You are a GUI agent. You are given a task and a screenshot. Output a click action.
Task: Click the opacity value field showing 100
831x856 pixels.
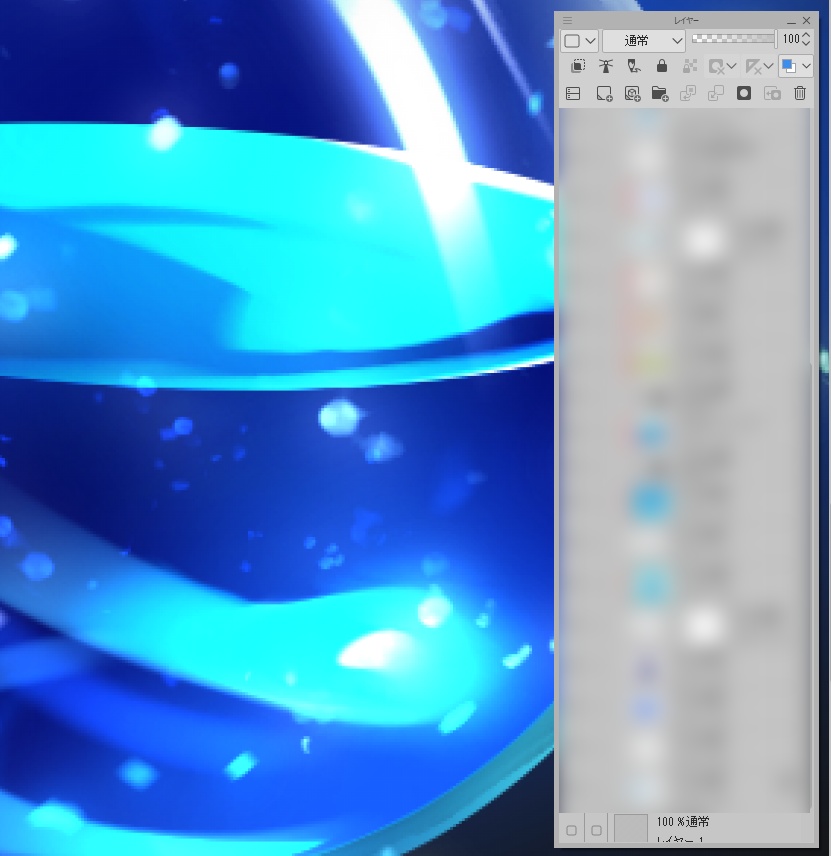click(790, 39)
